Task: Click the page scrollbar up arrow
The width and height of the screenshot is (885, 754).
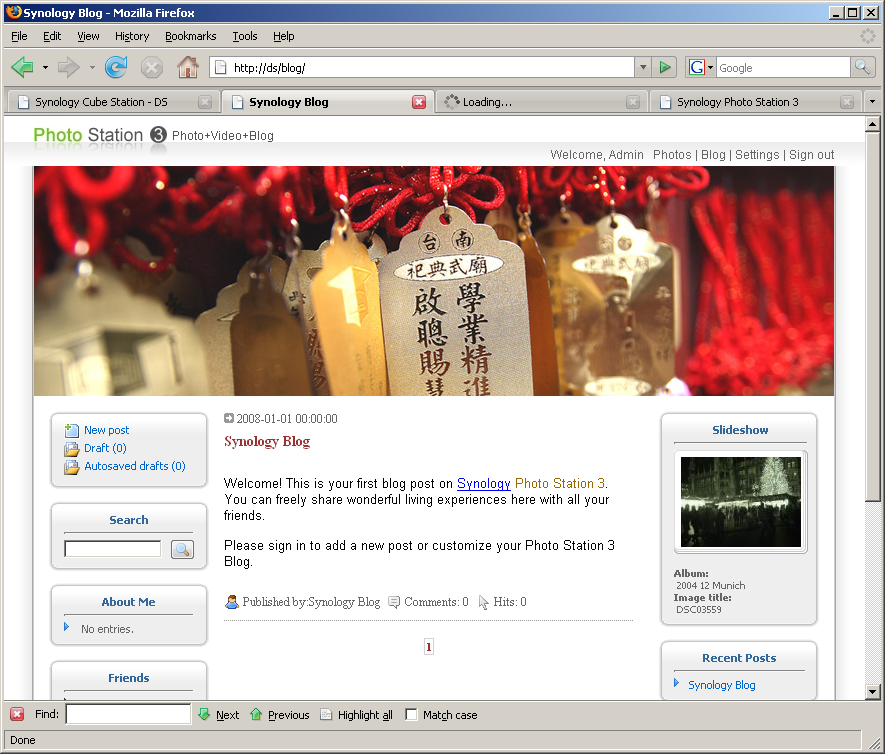Action: tap(873, 124)
